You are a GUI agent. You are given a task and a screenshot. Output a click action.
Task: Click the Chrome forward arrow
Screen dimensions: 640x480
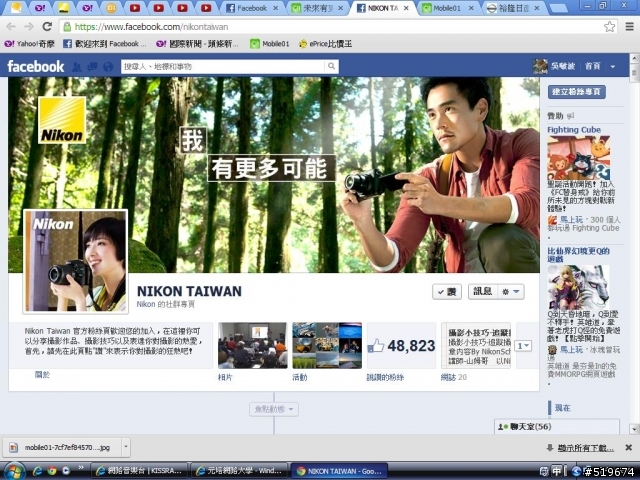click(x=29, y=27)
